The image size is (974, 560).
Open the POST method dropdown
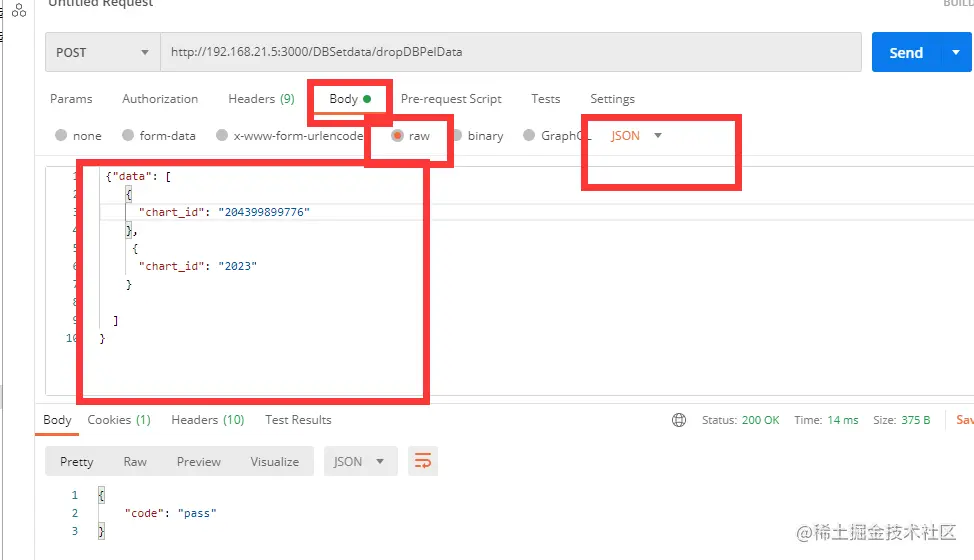point(102,52)
